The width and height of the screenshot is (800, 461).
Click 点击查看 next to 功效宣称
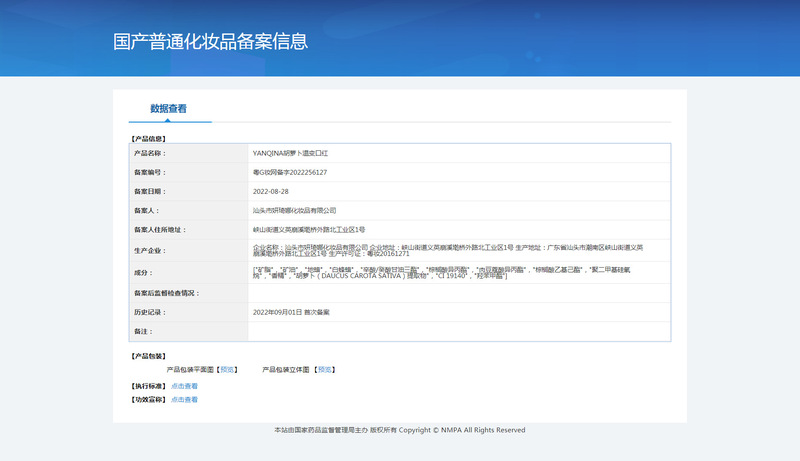pos(184,399)
